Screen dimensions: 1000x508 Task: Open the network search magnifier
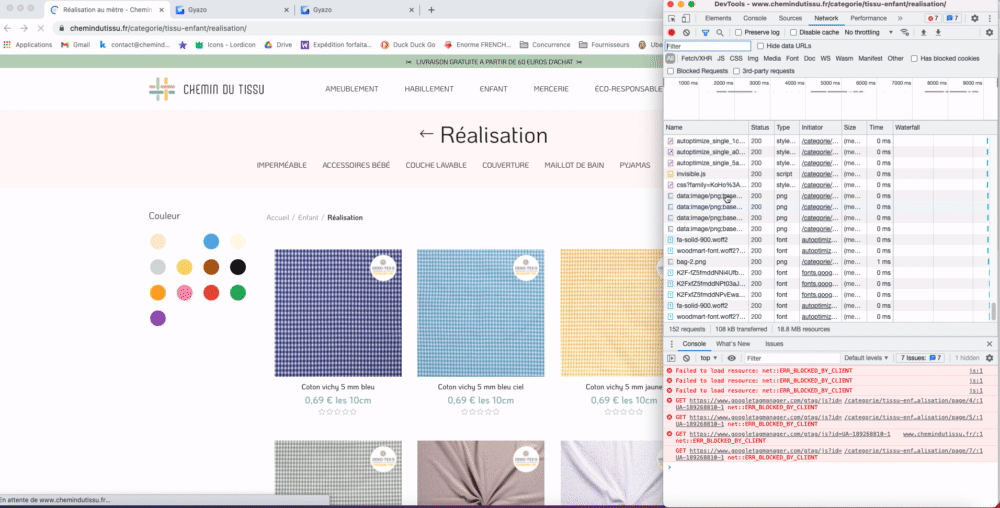point(720,33)
